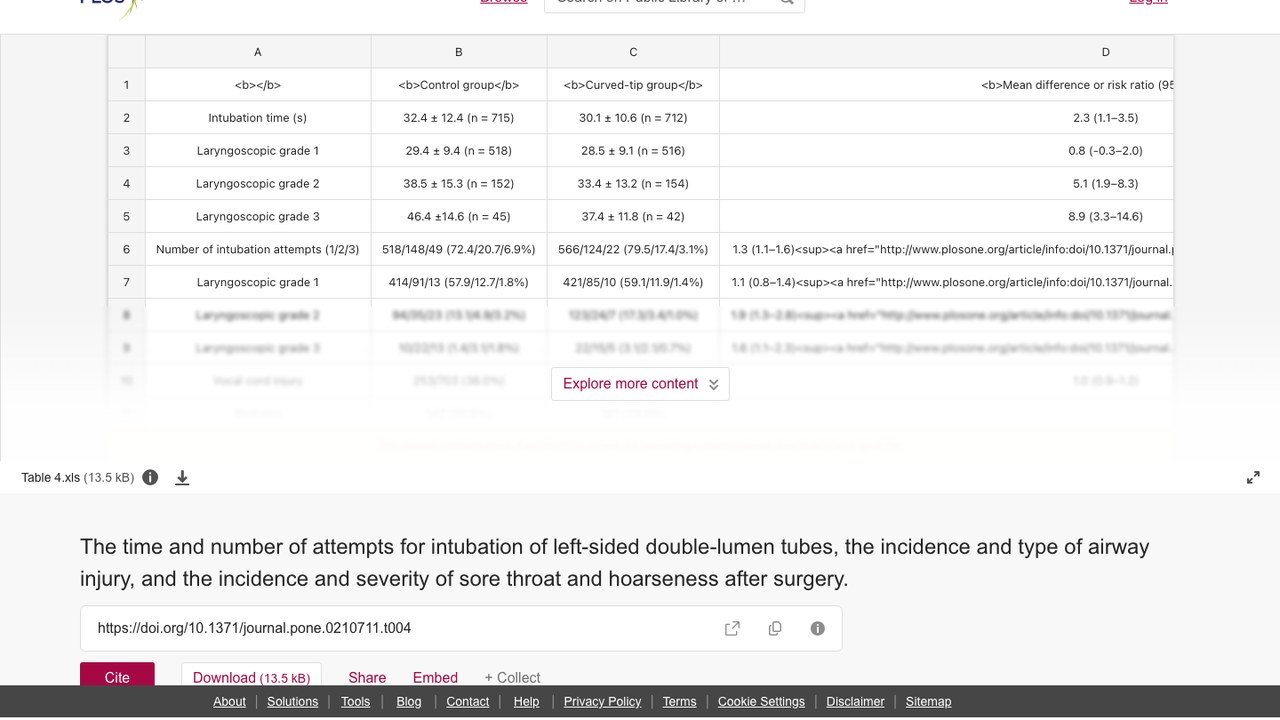Click the info icon beside Table 4.xls
This screenshot has width=1280, height=720.
click(150, 477)
